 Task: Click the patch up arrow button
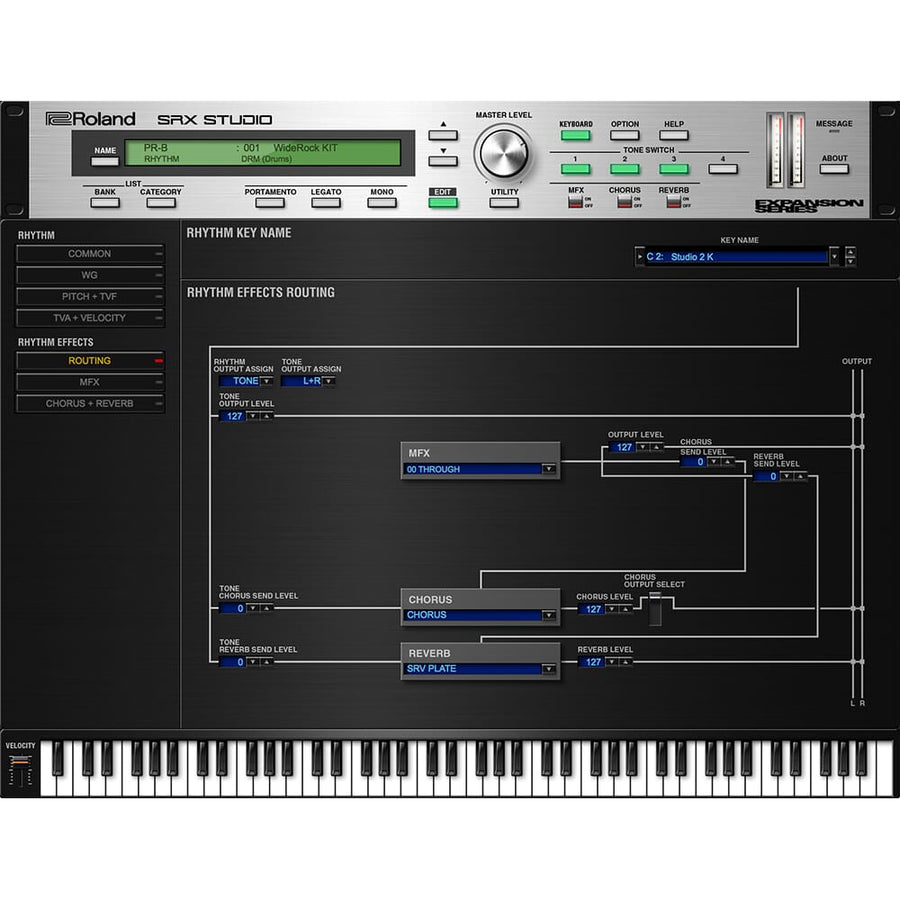click(443, 135)
